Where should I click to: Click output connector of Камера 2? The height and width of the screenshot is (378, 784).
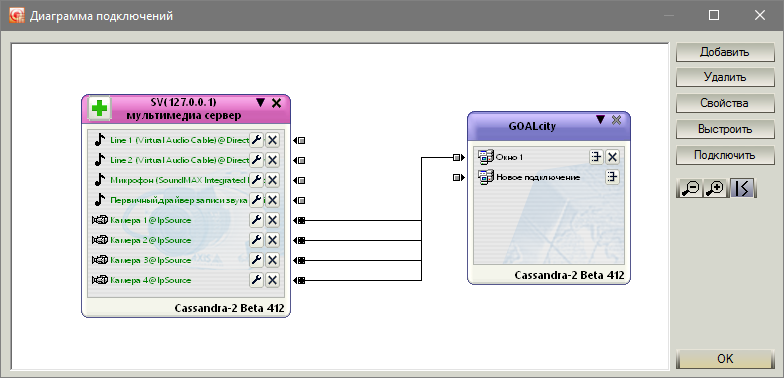point(300,240)
